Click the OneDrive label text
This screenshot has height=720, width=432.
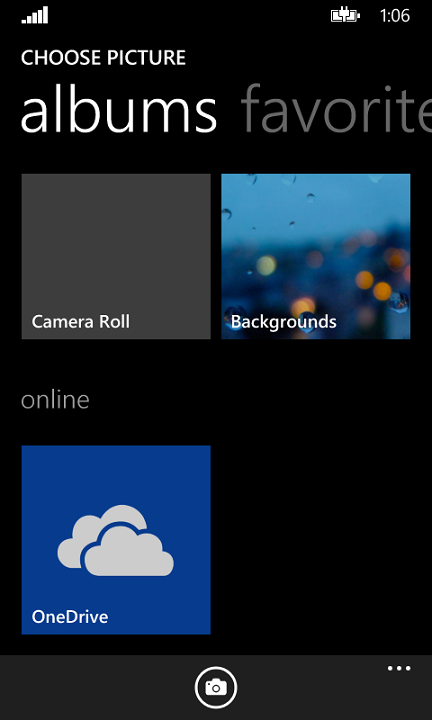pyautogui.click(x=70, y=616)
